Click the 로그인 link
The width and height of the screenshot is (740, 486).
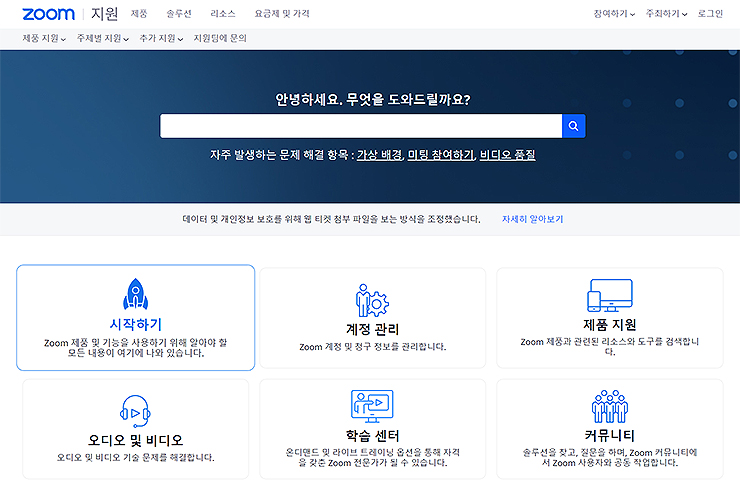click(710, 14)
